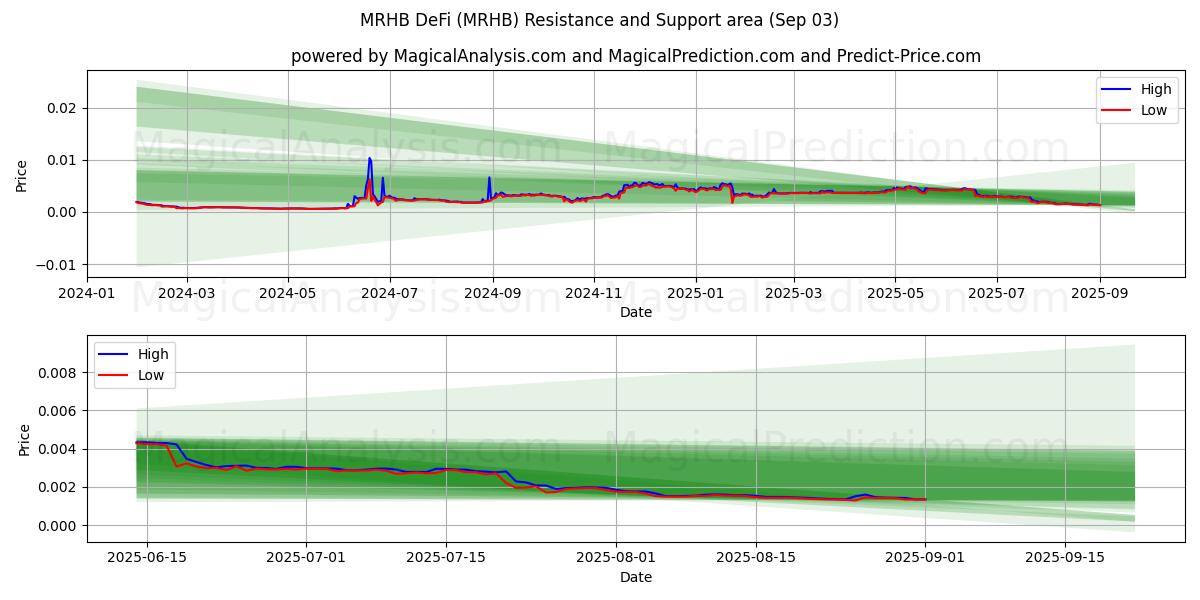Click the end point of price line at 2025-09-01 on bottom chart
1200x600 pixels.
coord(925,499)
